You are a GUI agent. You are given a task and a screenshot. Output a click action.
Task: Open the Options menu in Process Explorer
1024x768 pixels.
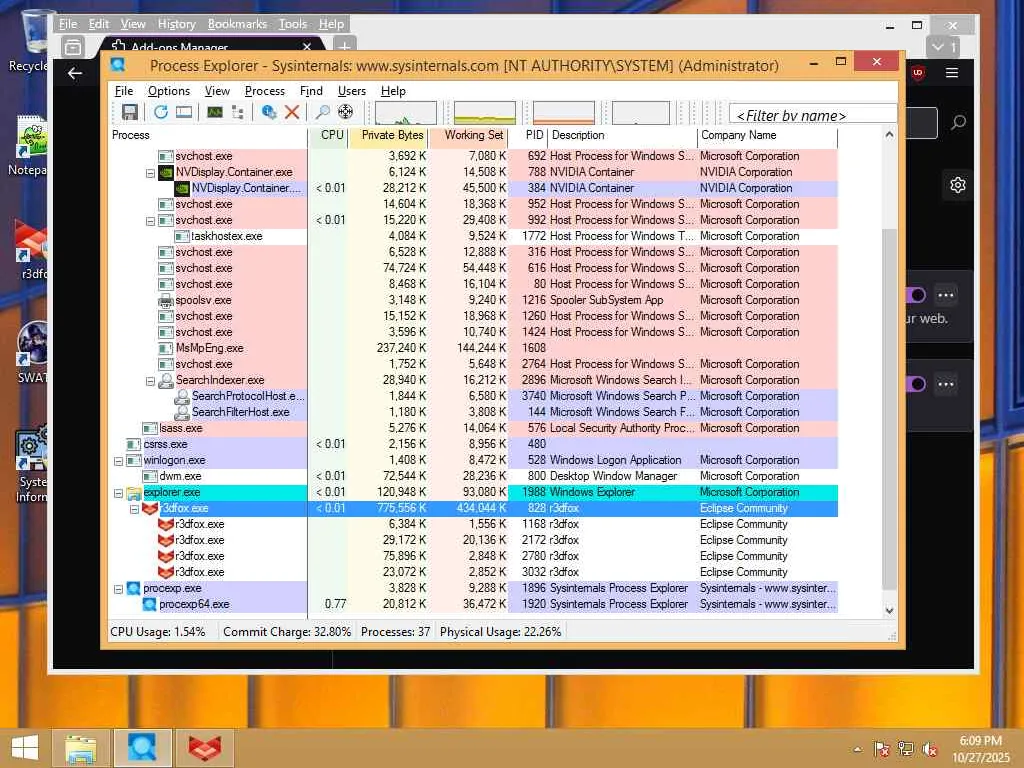[x=168, y=91]
